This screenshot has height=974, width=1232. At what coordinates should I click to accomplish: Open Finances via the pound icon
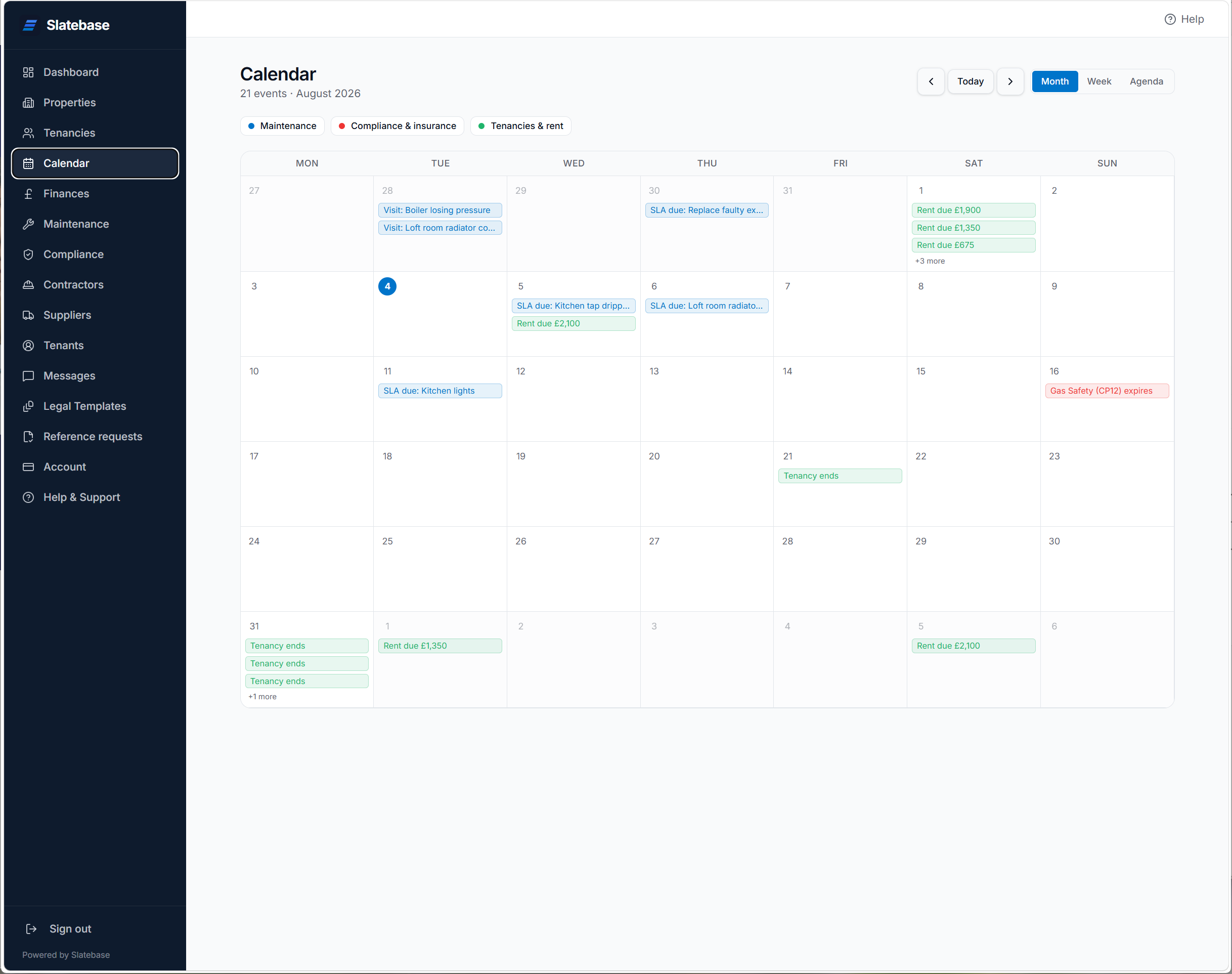[28, 194]
